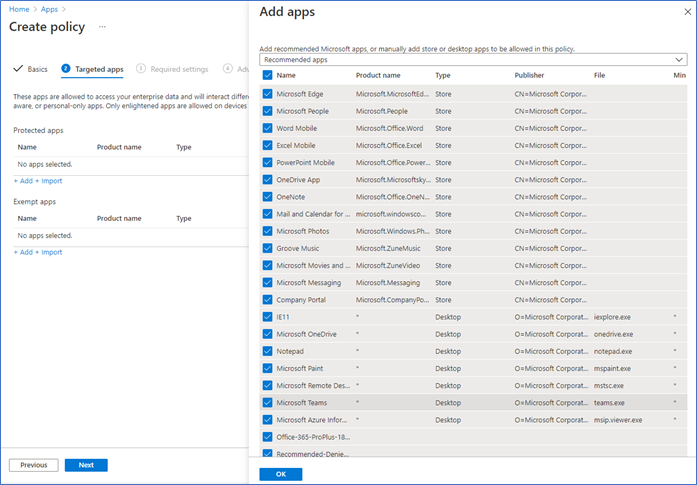Open the Required settings tab
This screenshot has height=485, width=697.
tap(172, 69)
